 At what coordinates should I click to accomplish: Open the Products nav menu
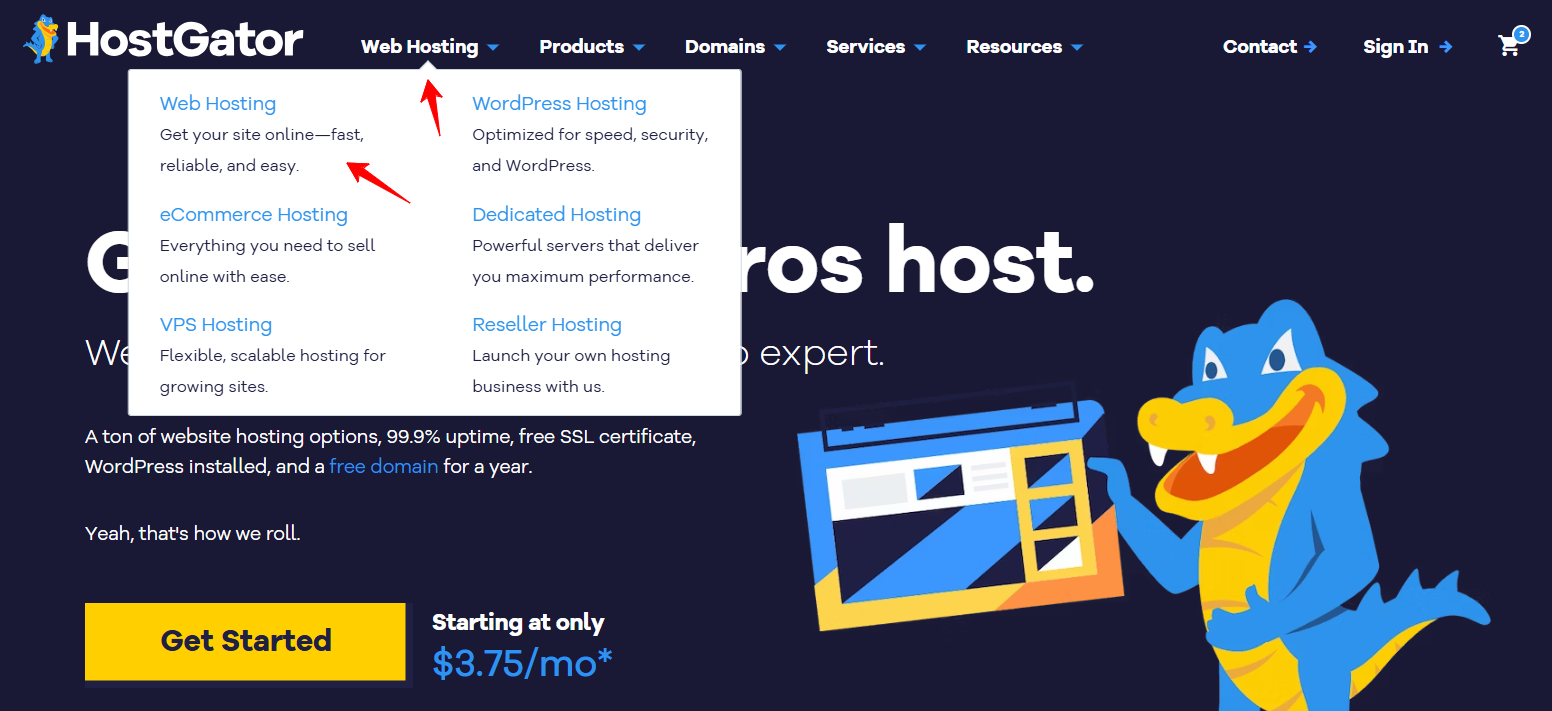tap(581, 46)
